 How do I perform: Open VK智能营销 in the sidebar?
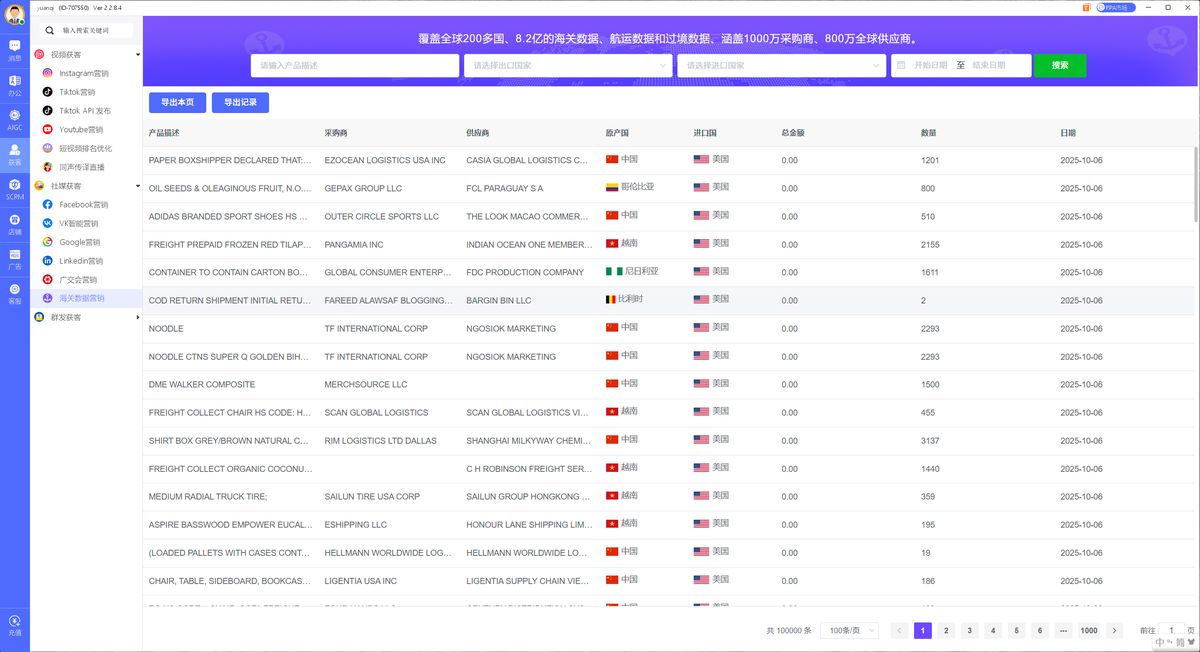[79, 224]
